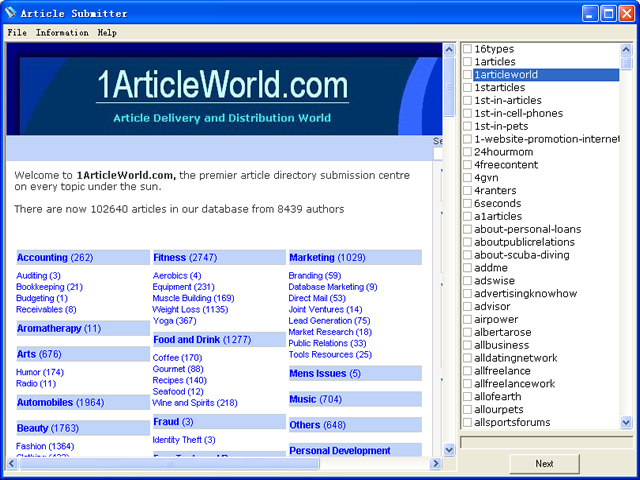Click the browser pane horizontal scrollbar thumb
640x480 pixels.
pos(169,463)
